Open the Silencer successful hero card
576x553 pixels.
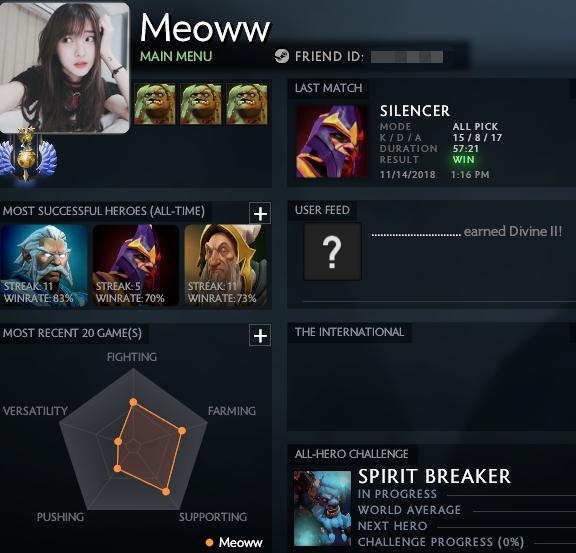tap(136, 265)
